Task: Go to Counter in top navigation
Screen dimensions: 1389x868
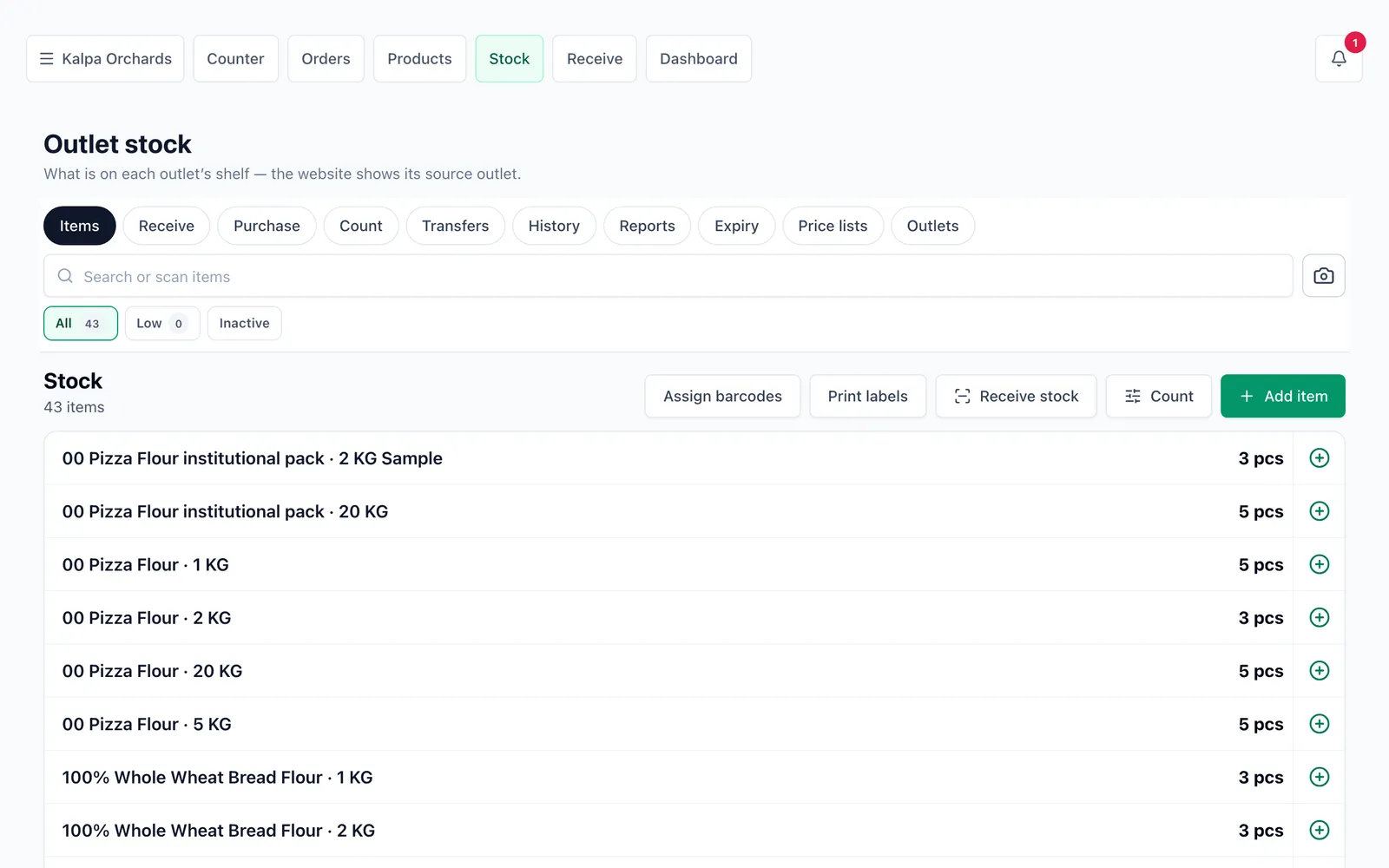Action: coord(235,58)
